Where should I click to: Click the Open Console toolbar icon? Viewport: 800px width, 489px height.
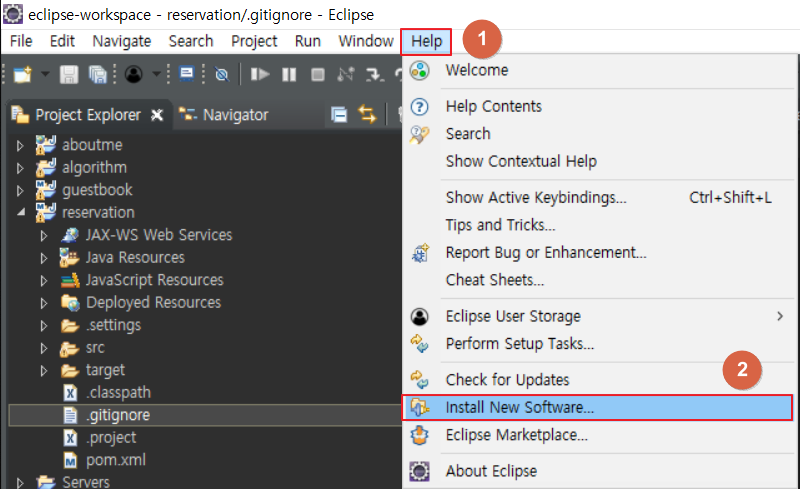tap(187, 74)
